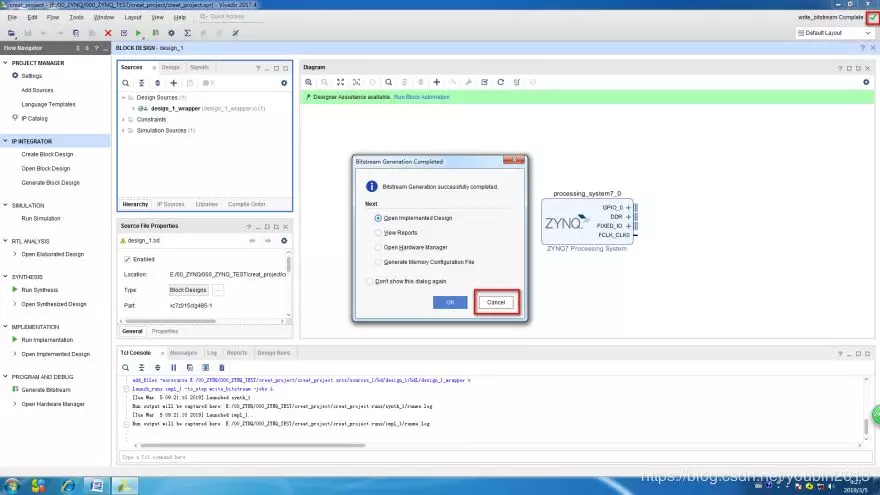Open Windows Start button

click(12, 485)
